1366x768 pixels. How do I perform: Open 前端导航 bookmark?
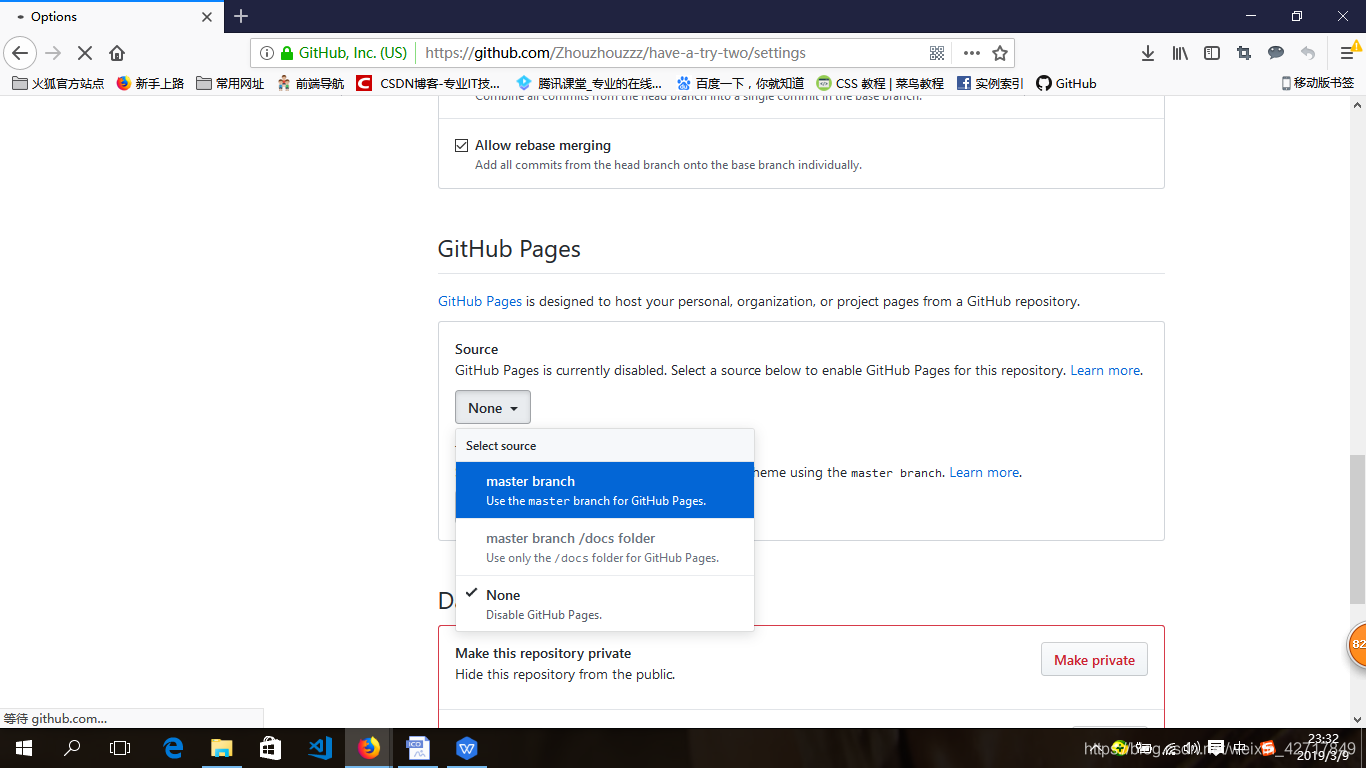click(x=310, y=83)
